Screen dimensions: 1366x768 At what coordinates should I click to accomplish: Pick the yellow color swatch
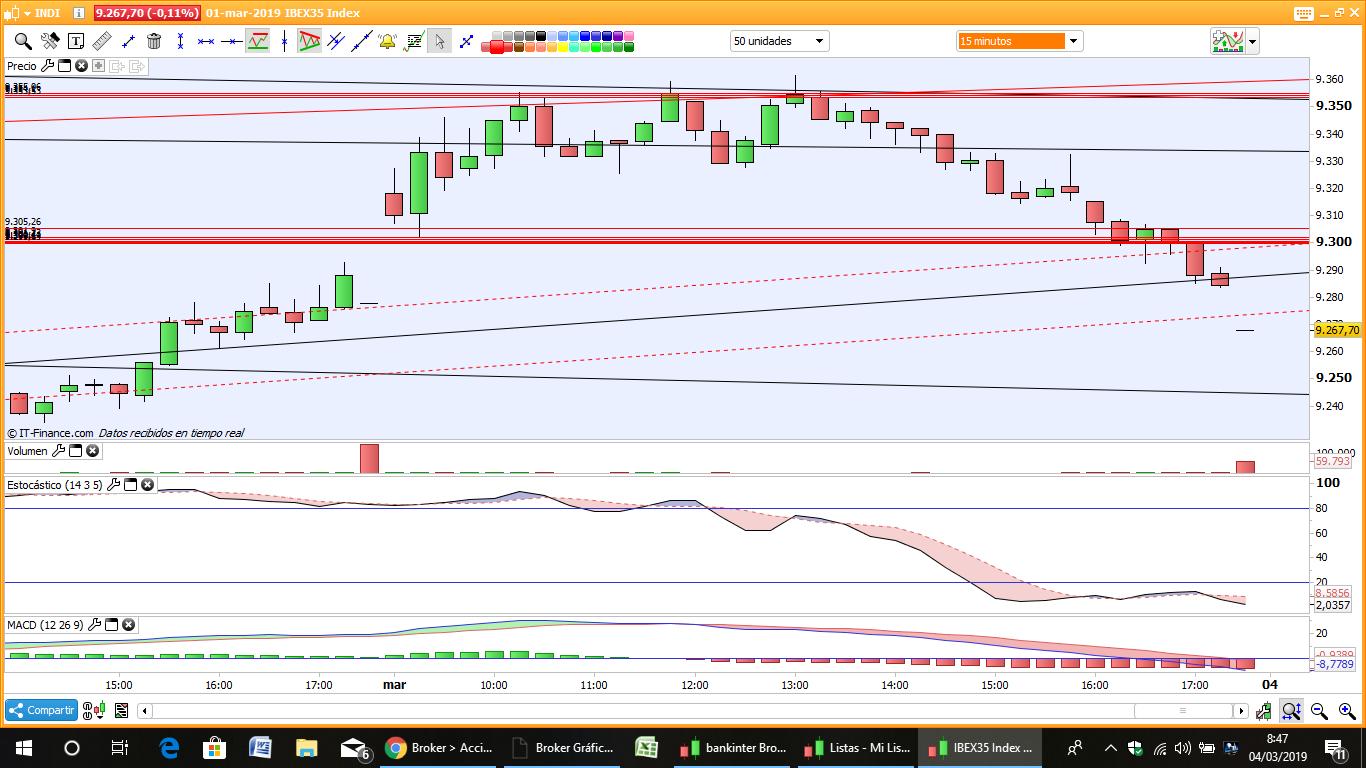563,46
